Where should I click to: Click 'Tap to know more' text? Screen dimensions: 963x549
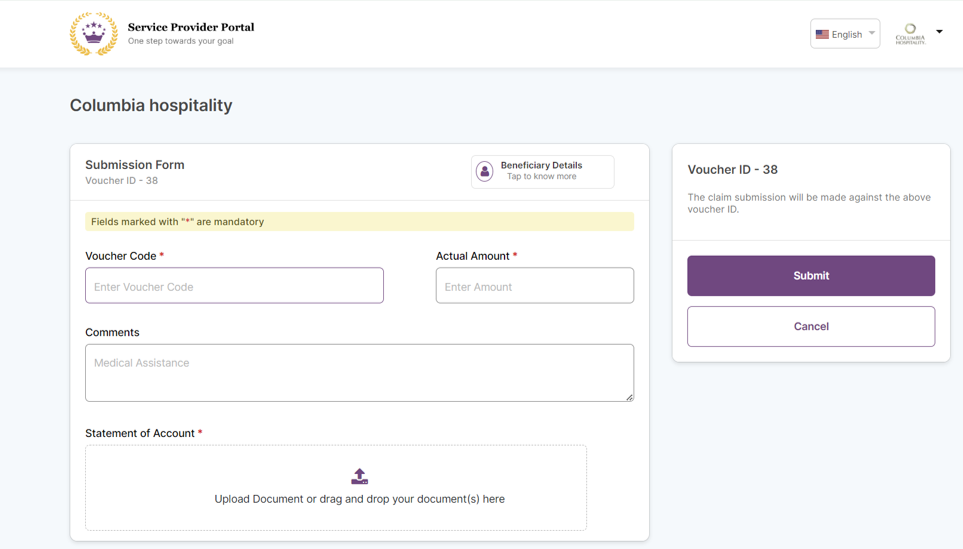pos(541,177)
